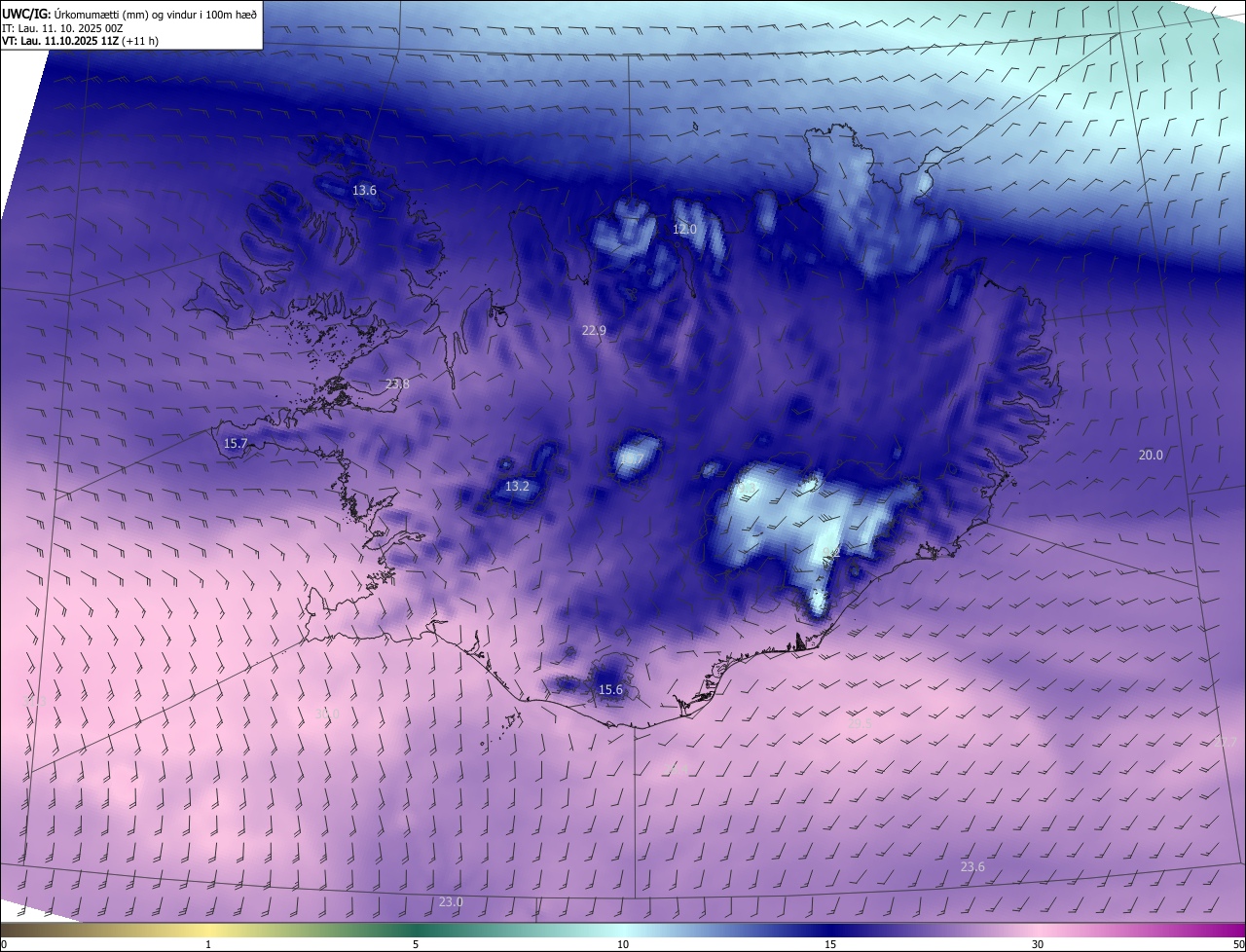Click the 12.0 value label in north Iceland
This screenshot has width=1246, height=952.
pos(684,229)
